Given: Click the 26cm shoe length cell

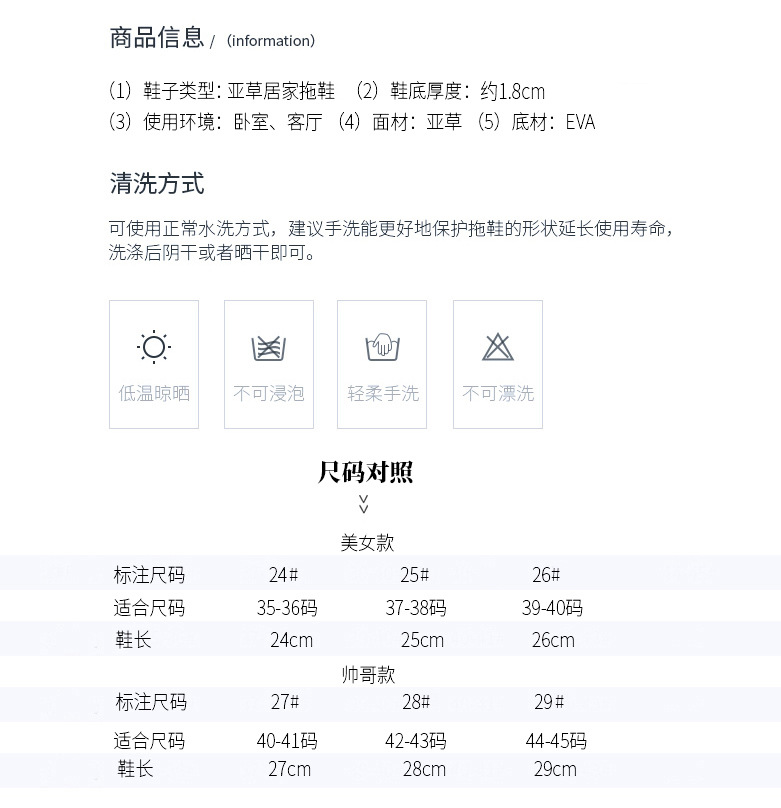Looking at the screenshot, I should pyautogui.click(x=553, y=641).
